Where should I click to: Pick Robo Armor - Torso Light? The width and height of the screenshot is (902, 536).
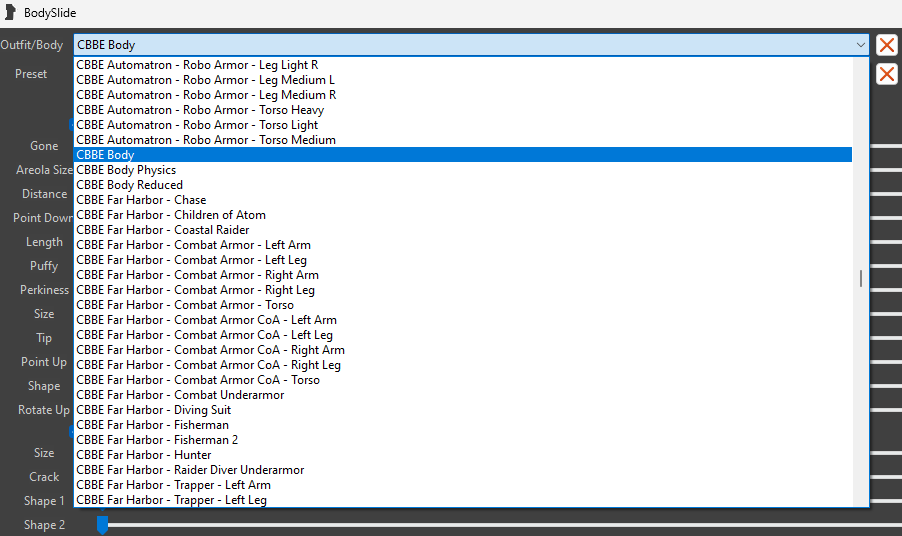[463, 125]
